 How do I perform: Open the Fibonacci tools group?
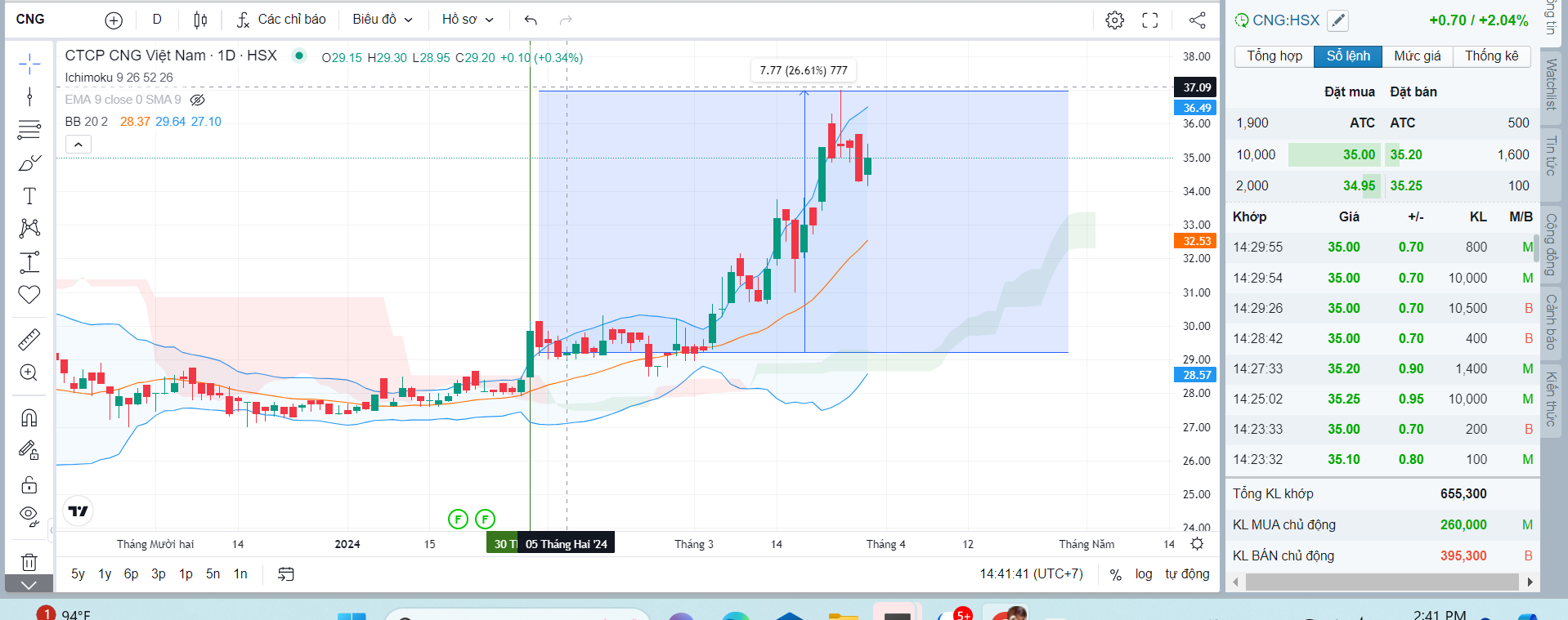coord(29,129)
